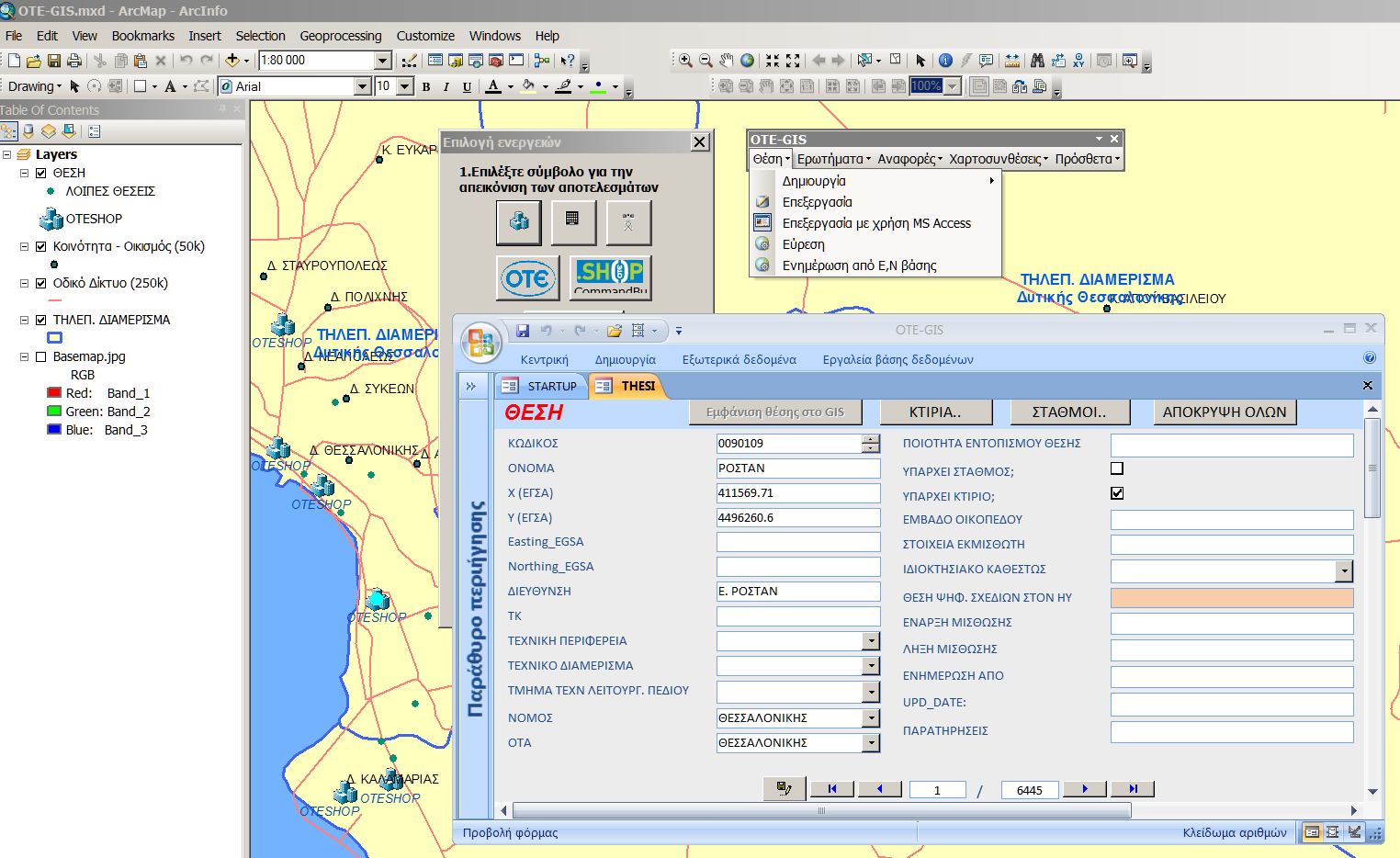Collapse the Layers tree node

tap(6, 154)
